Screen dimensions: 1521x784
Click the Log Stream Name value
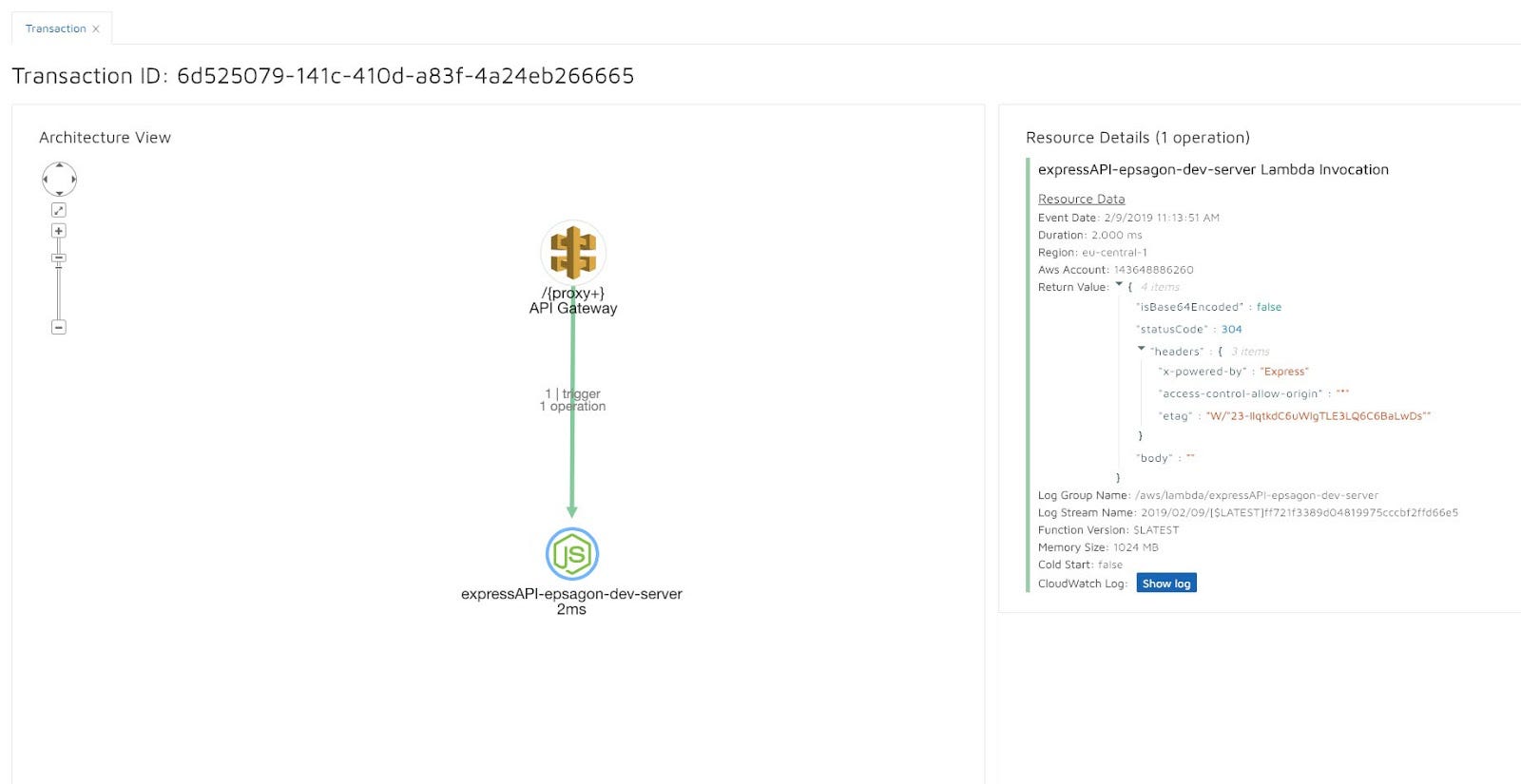1300,512
